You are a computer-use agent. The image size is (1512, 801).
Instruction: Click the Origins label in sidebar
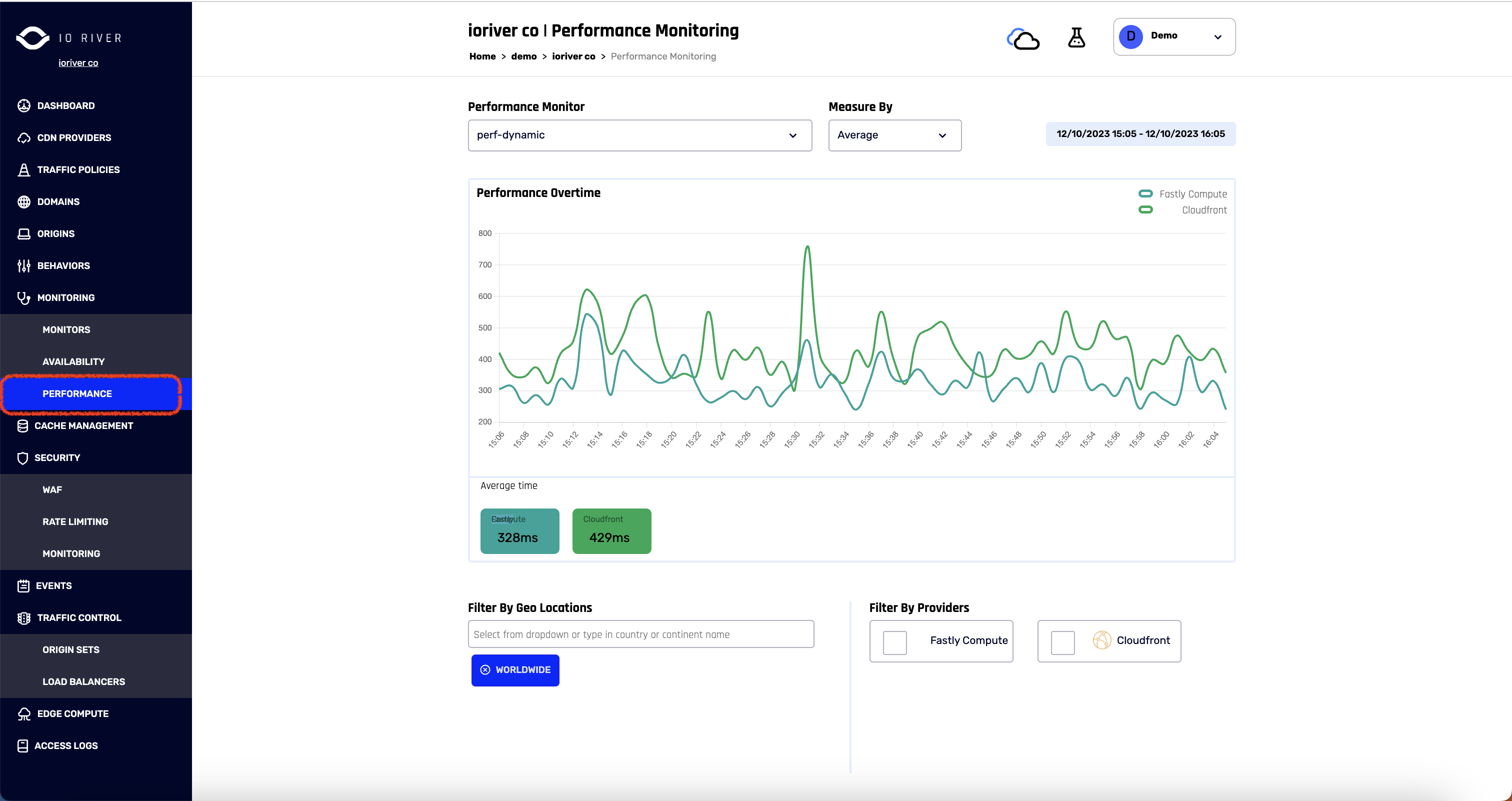56,233
